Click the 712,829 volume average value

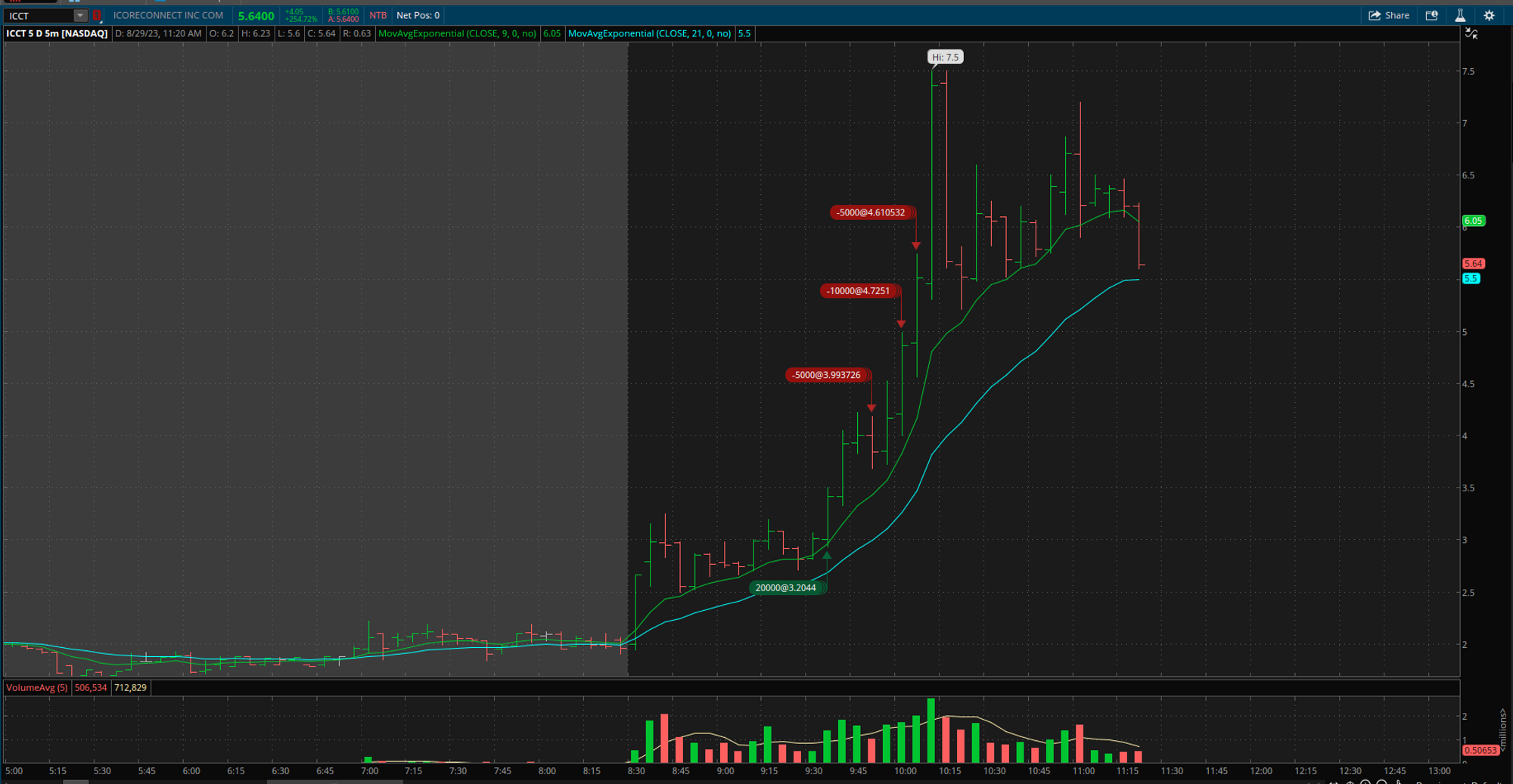tap(131, 687)
